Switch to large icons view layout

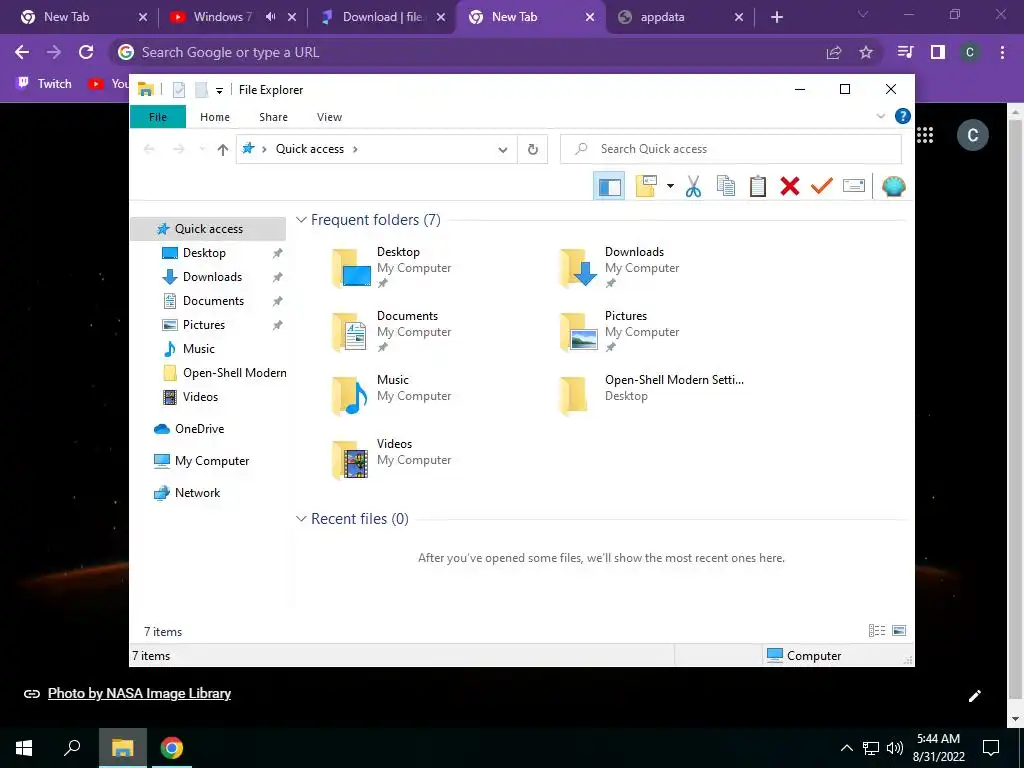(899, 631)
